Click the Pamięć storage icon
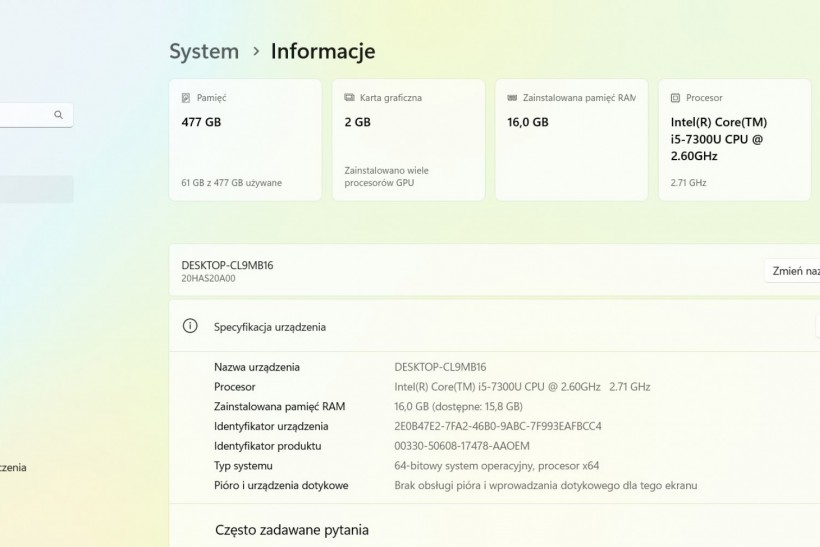The height and width of the screenshot is (547, 820). [x=186, y=98]
